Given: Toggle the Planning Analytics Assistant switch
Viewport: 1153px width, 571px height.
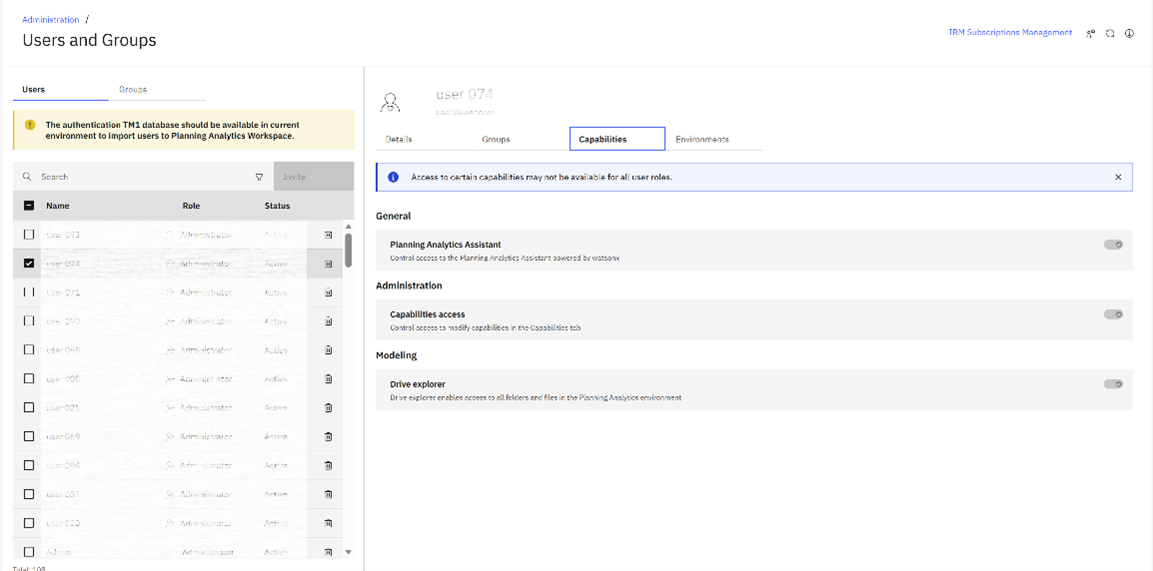Looking at the screenshot, I should pyautogui.click(x=1113, y=245).
